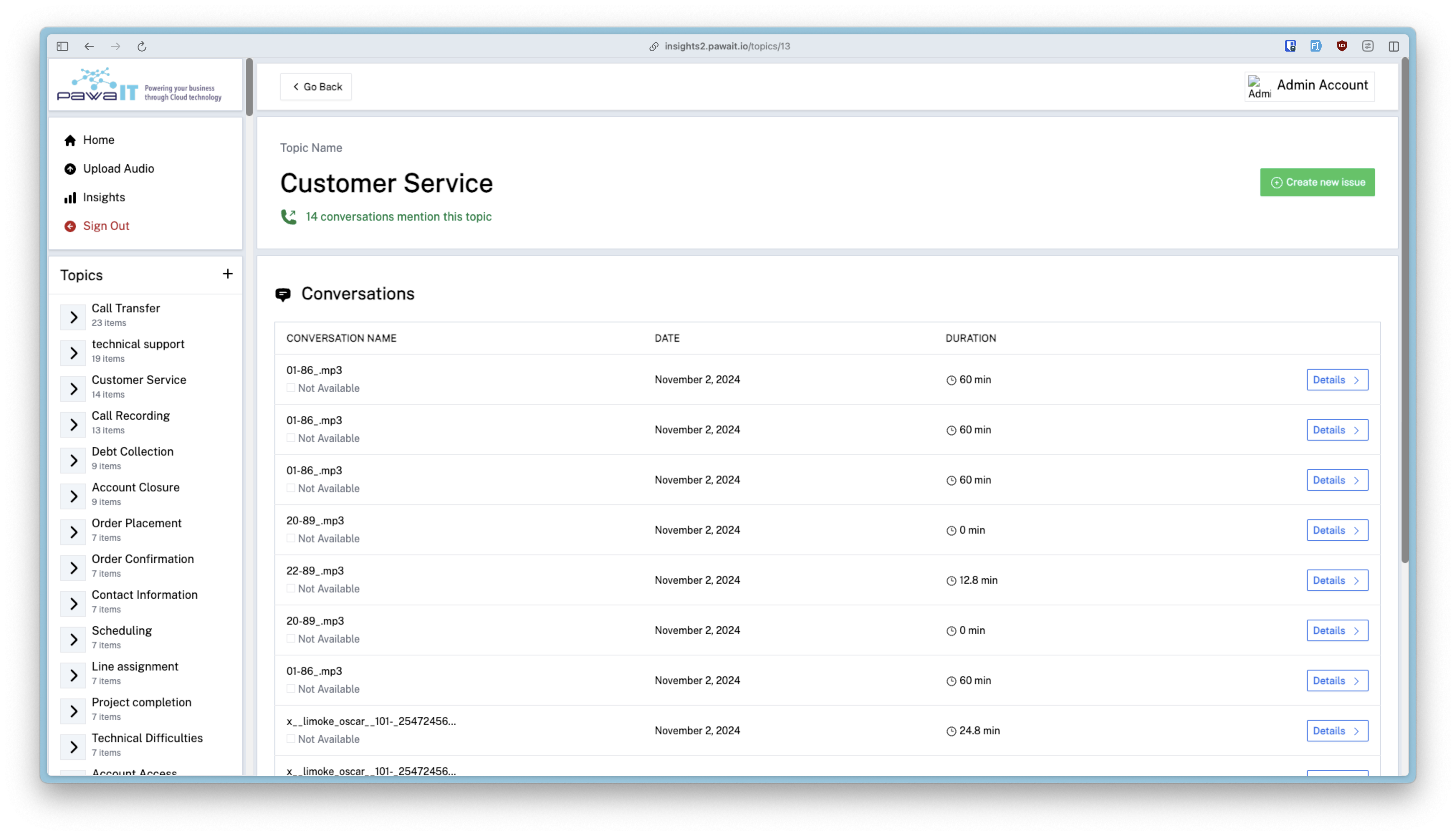
Task: Click the Create new issue button
Action: click(1317, 183)
